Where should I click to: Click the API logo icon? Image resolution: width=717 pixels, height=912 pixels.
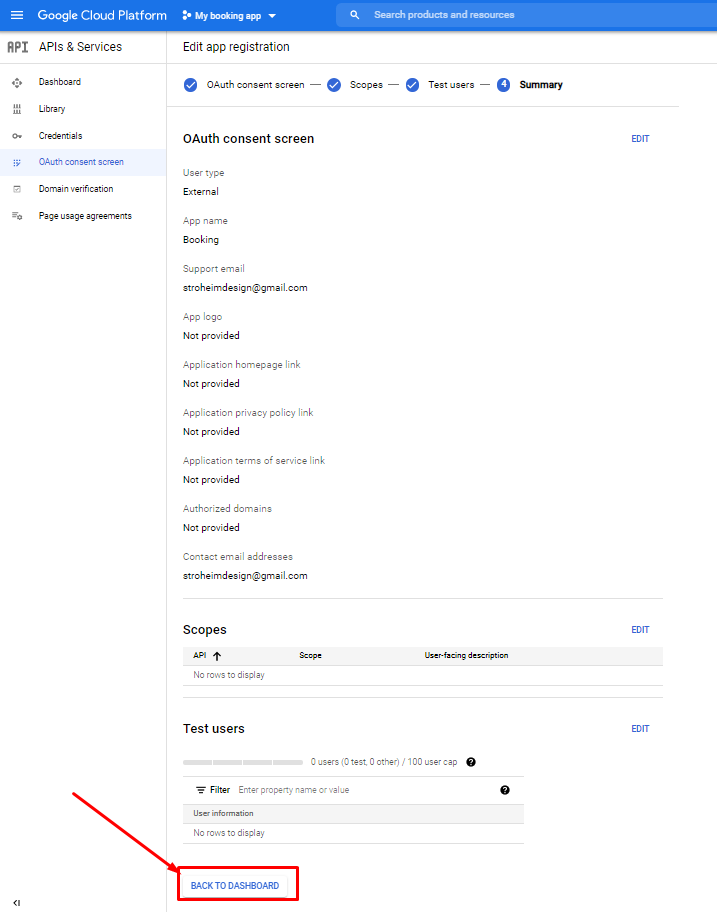coord(18,47)
